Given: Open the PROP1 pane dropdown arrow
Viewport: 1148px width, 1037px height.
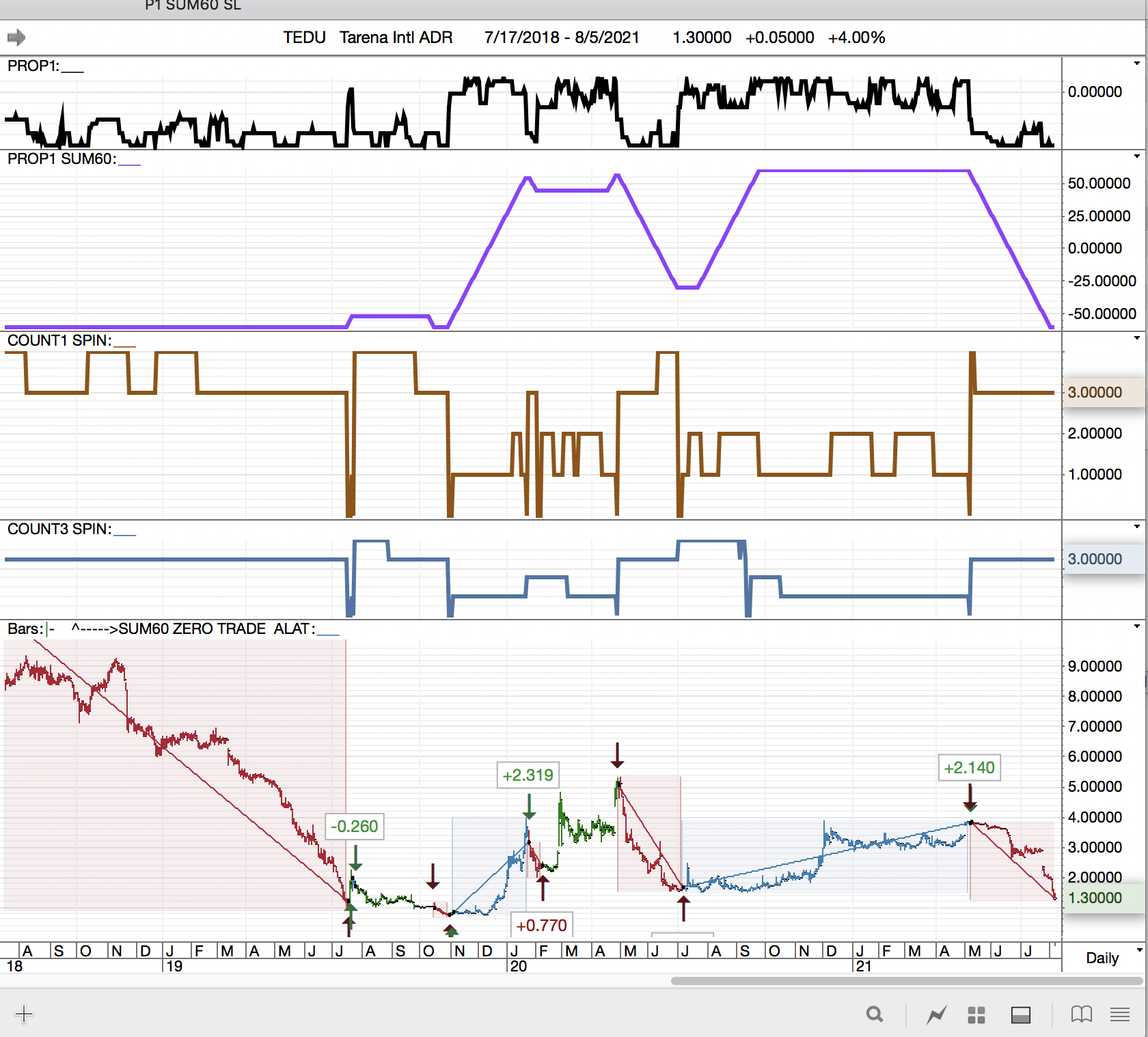Looking at the screenshot, I should 1137,64.
